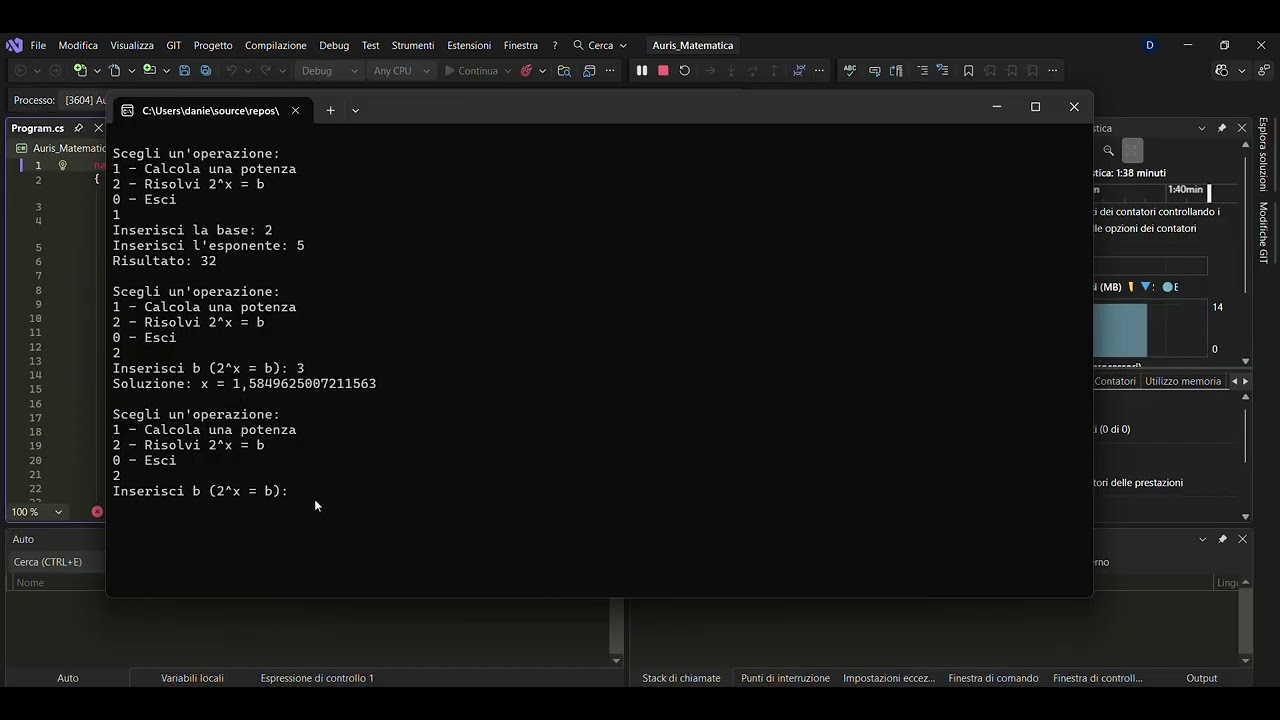1280x720 pixels.
Task: Open the Debug configuration dropdown
Action: [329, 71]
